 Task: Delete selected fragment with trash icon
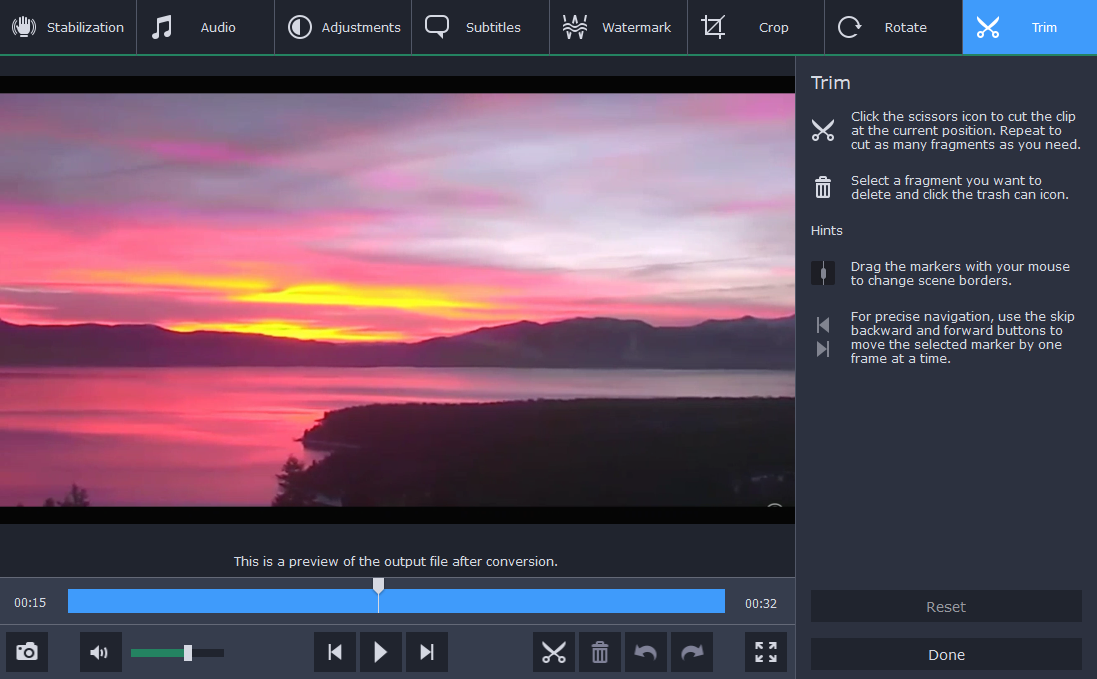coord(599,652)
